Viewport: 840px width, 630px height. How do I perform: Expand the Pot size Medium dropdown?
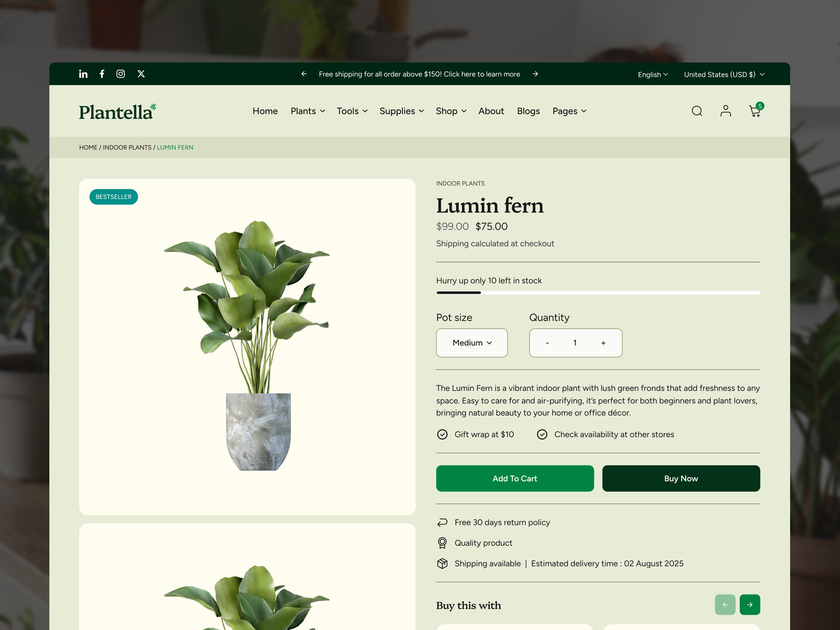tap(472, 343)
